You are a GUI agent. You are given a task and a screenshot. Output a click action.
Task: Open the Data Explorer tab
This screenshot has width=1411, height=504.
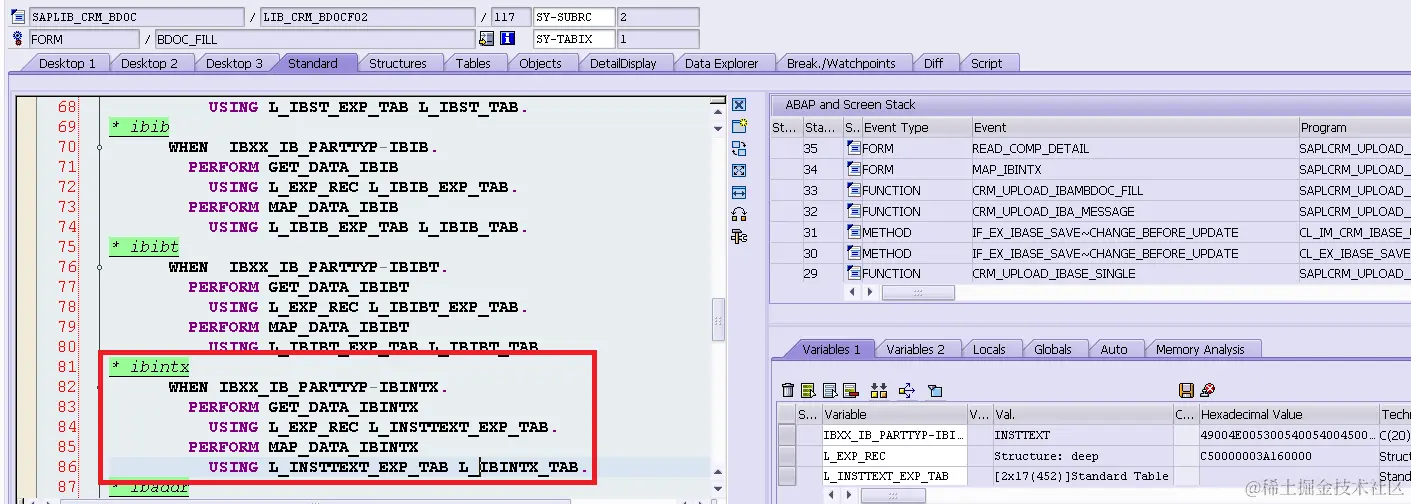[x=721, y=63]
